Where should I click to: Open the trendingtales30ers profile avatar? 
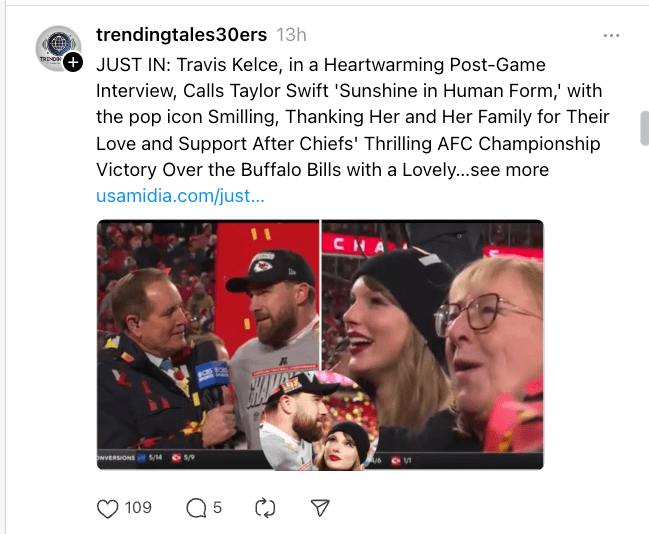click(x=58, y=48)
